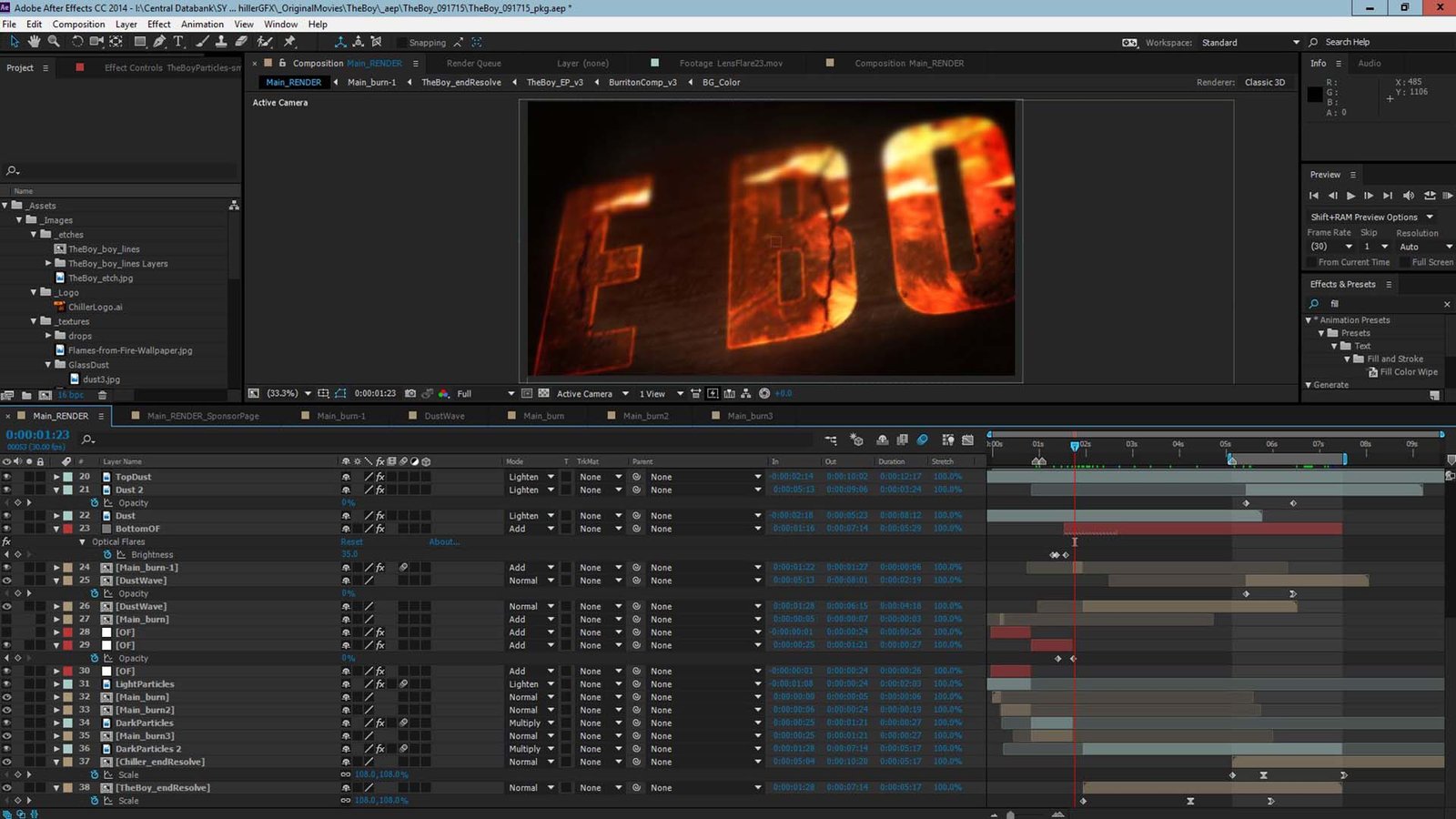Screen dimensions: 1456x819
Task: Open the Composition menu
Action: (x=78, y=25)
